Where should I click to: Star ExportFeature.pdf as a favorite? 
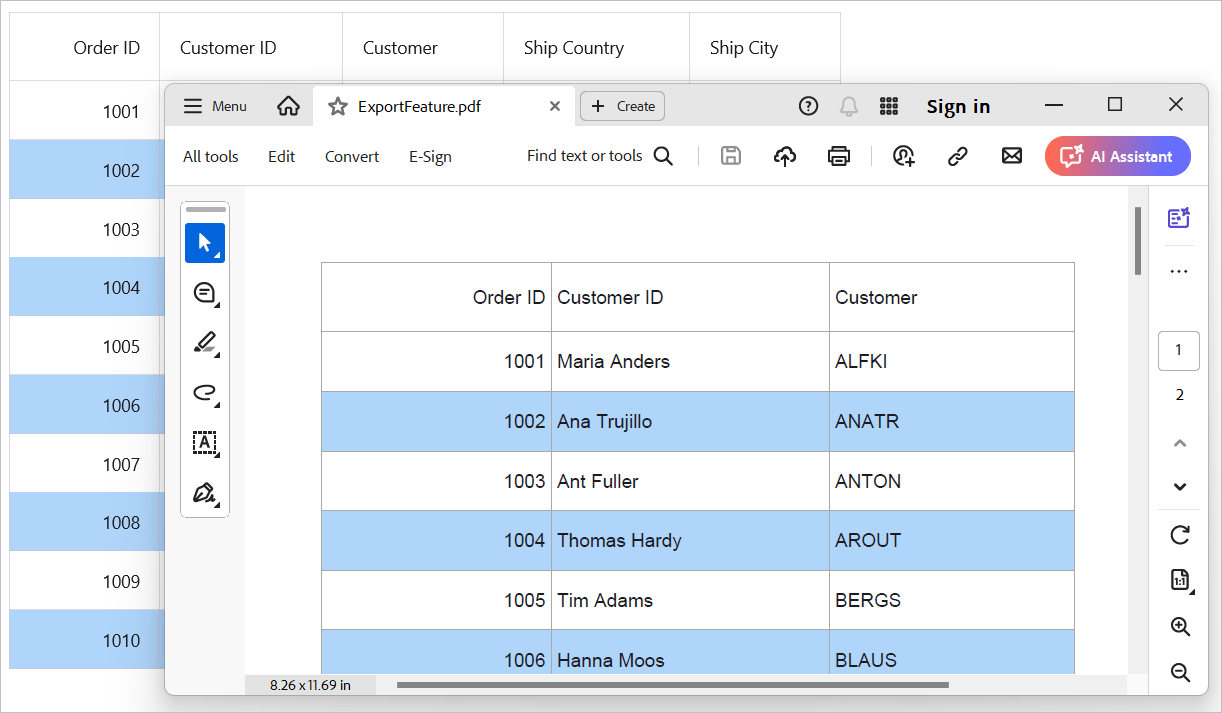[336, 105]
